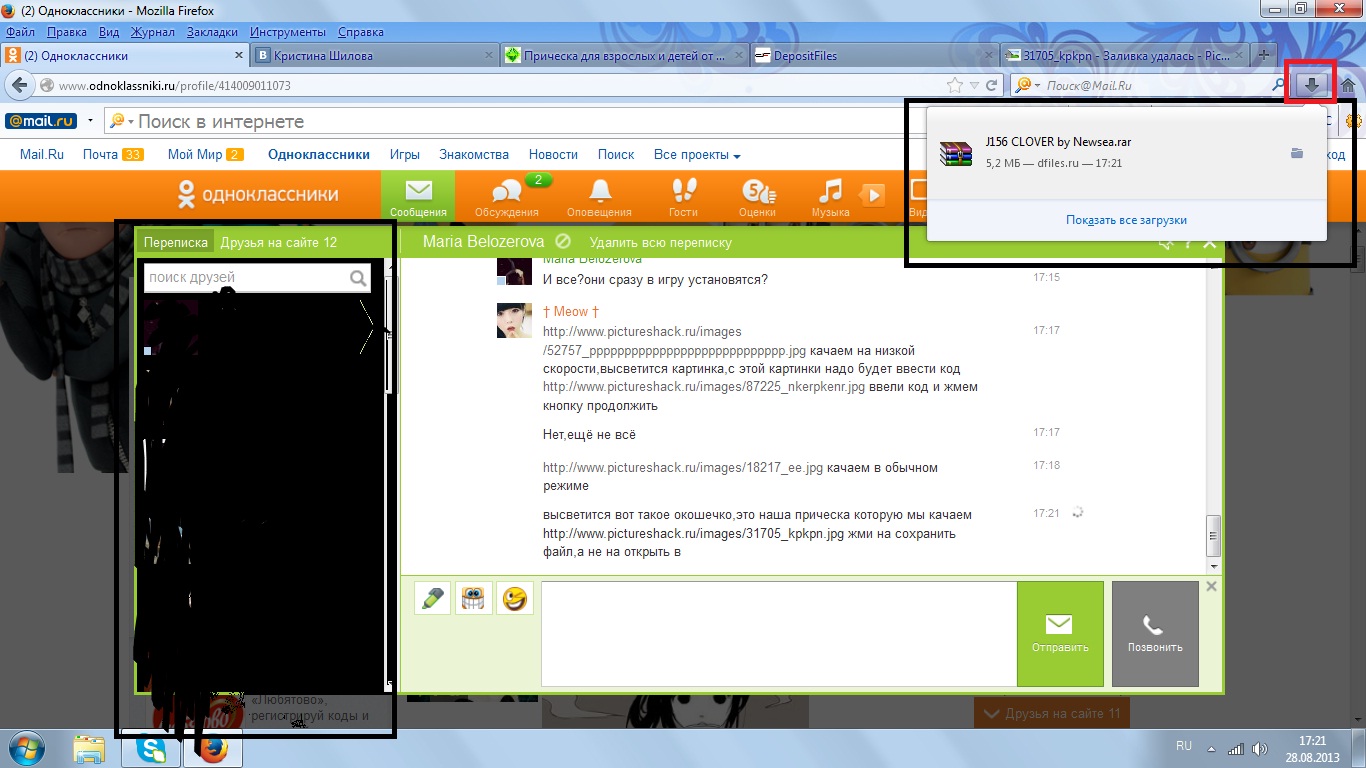Open the Инструменты menu

(288, 32)
